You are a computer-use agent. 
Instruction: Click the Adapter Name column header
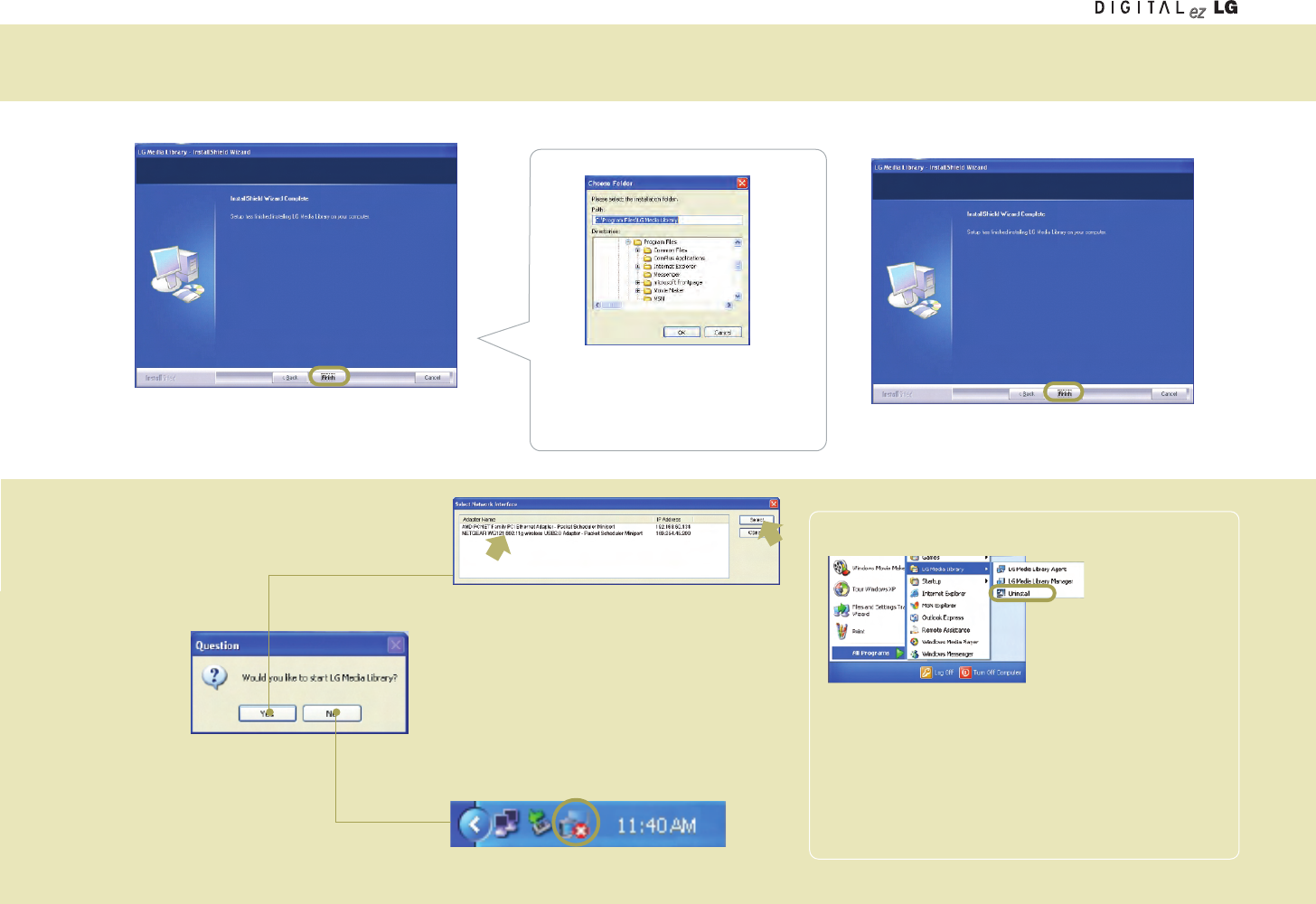coord(557,520)
